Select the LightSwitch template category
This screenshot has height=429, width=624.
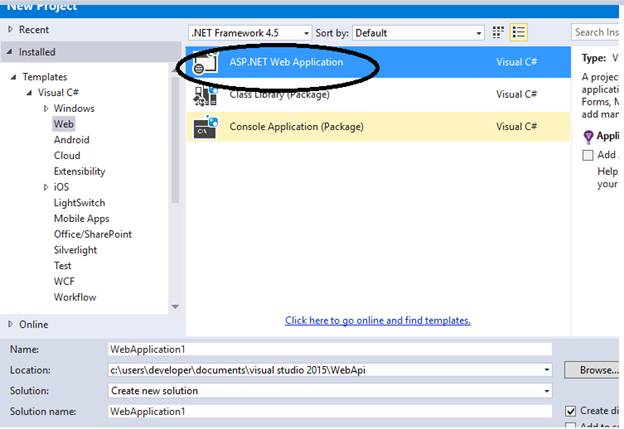(x=80, y=203)
